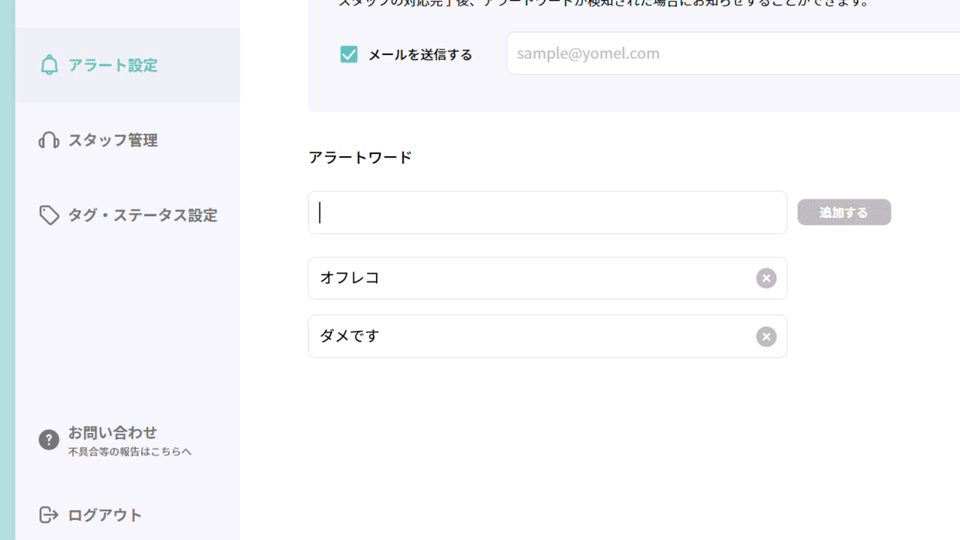Click the 不具合等の報告はこちらへ subtext
The image size is (960, 540).
(x=130, y=452)
